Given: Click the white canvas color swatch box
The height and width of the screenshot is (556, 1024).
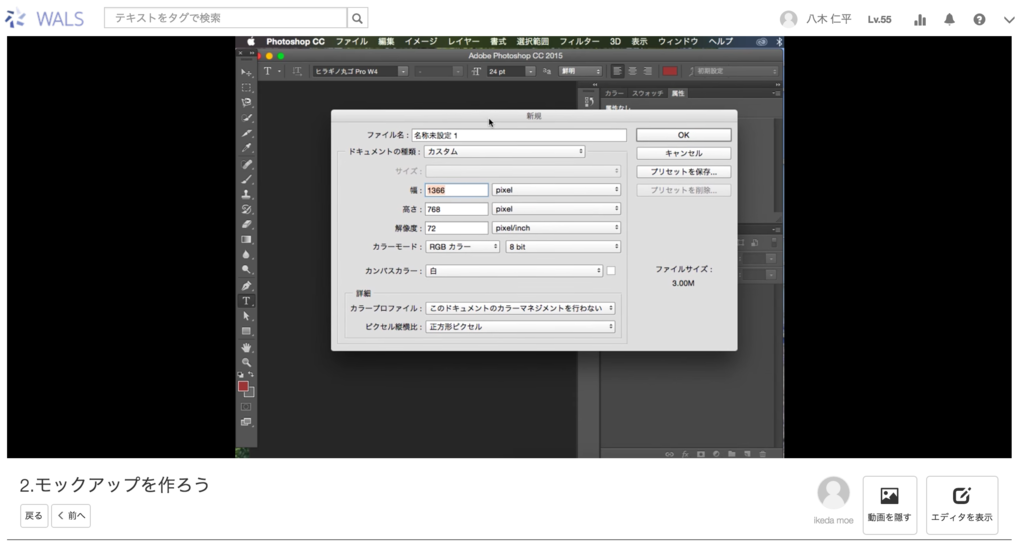Looking at the screenshot, I should click(611, 270).
